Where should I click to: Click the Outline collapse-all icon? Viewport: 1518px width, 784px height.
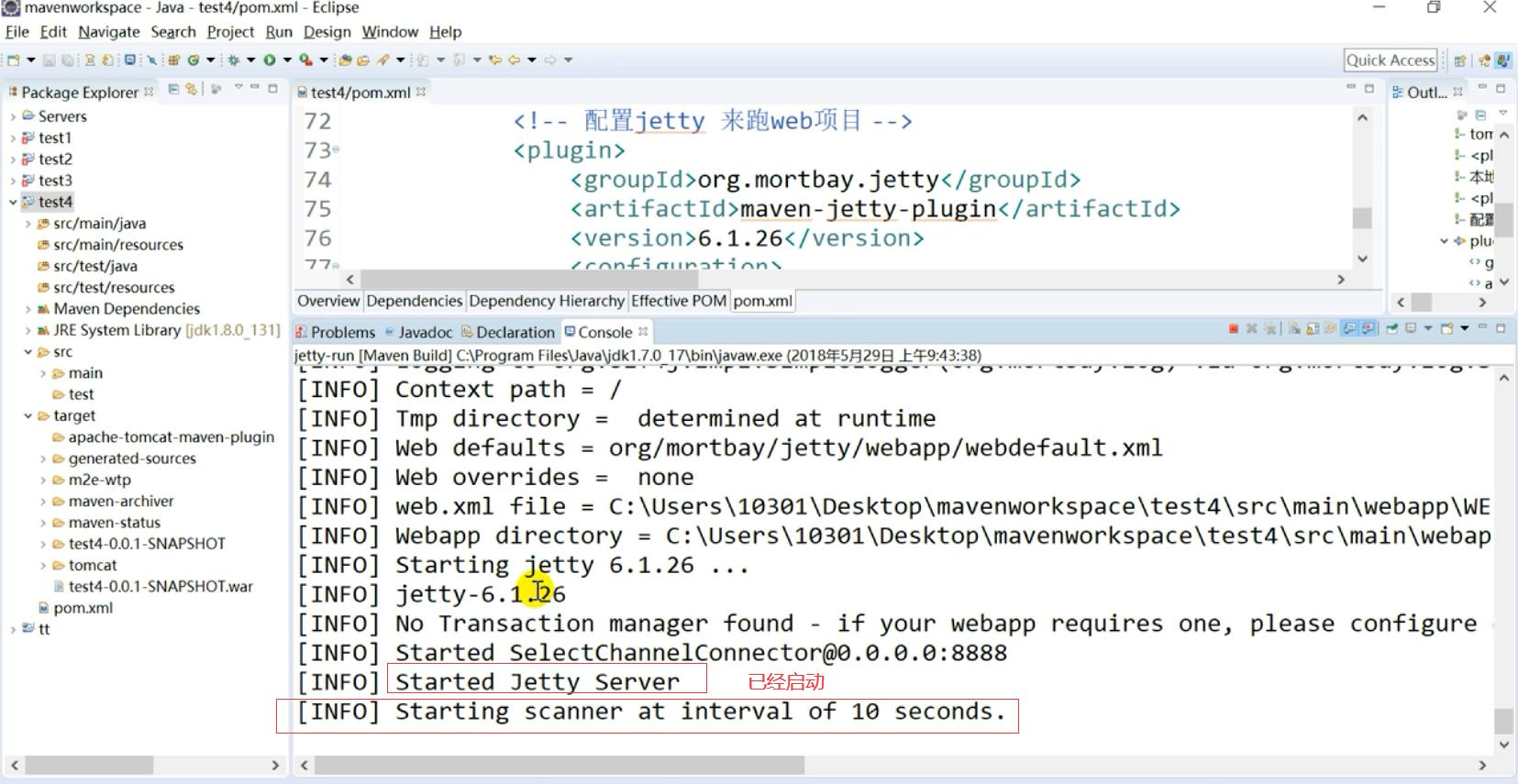point(1480,115)
